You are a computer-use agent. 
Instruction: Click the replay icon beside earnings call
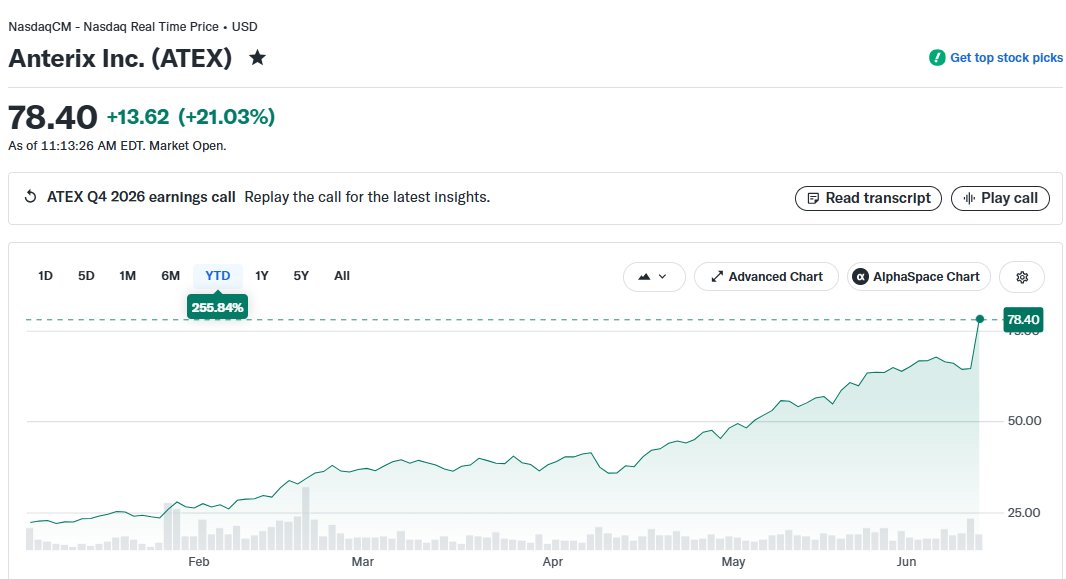(30, 197)
